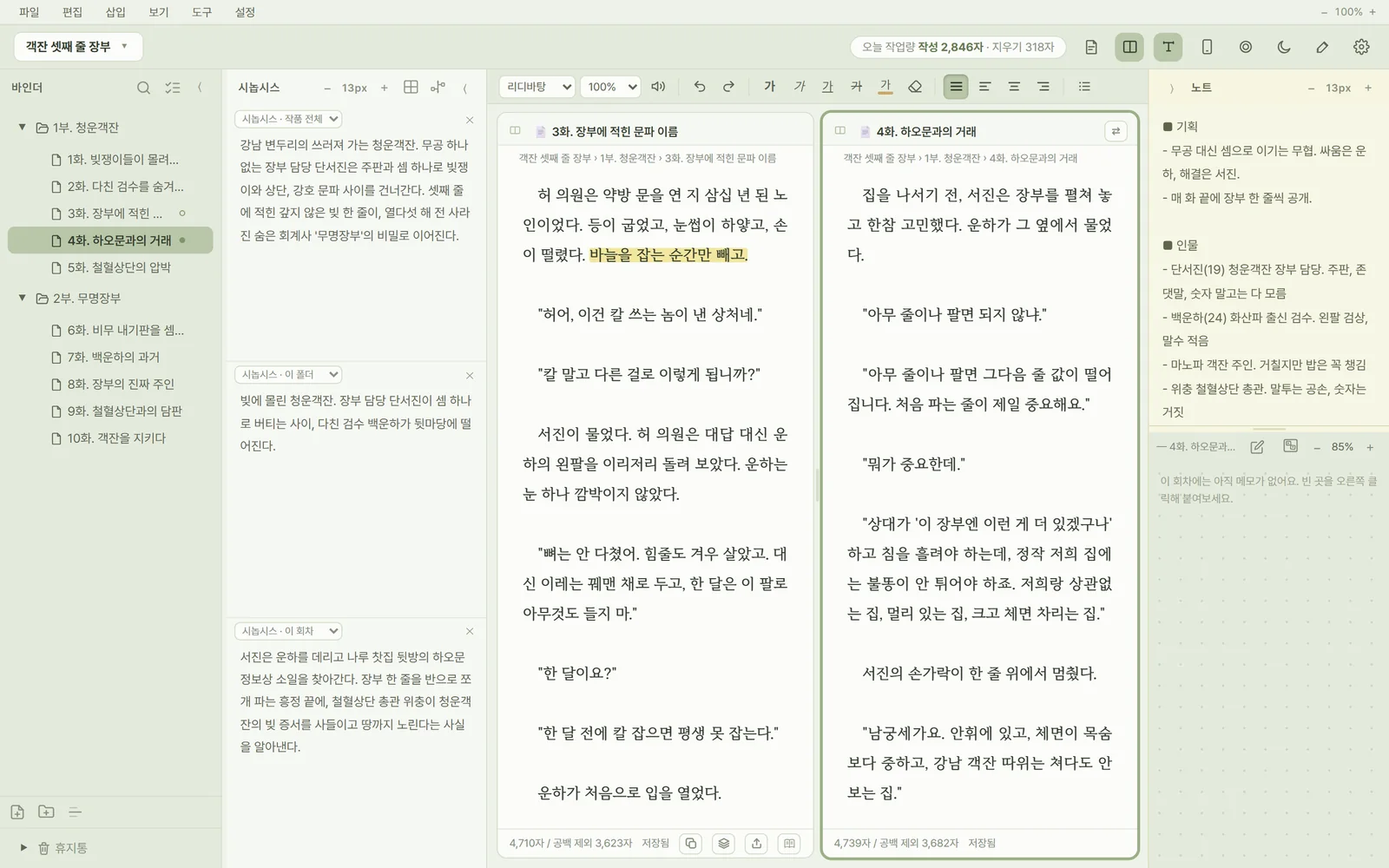Open the 100% zoom dropdown

[x=610, y=87]
